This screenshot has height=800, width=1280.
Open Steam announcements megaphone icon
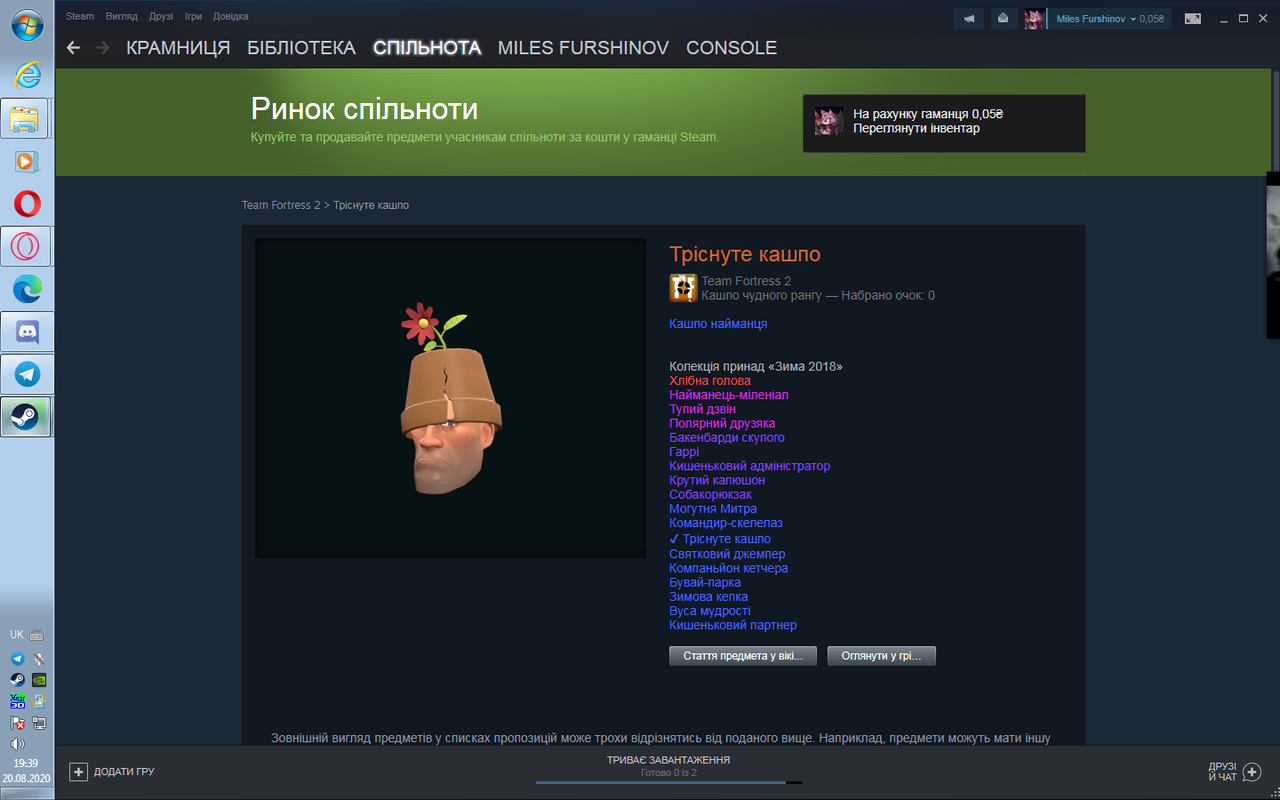click(969, 18)
